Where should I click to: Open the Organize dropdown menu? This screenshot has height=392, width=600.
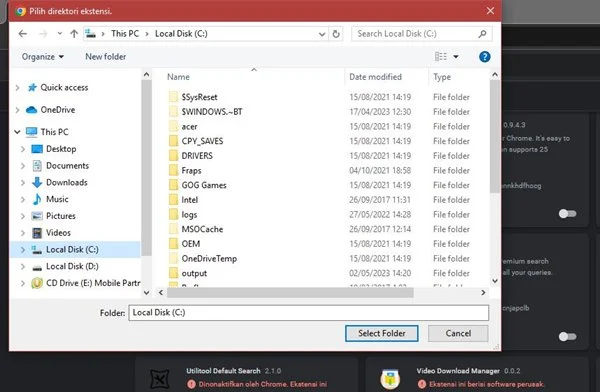pyautogui.click(x=42, y=57)
